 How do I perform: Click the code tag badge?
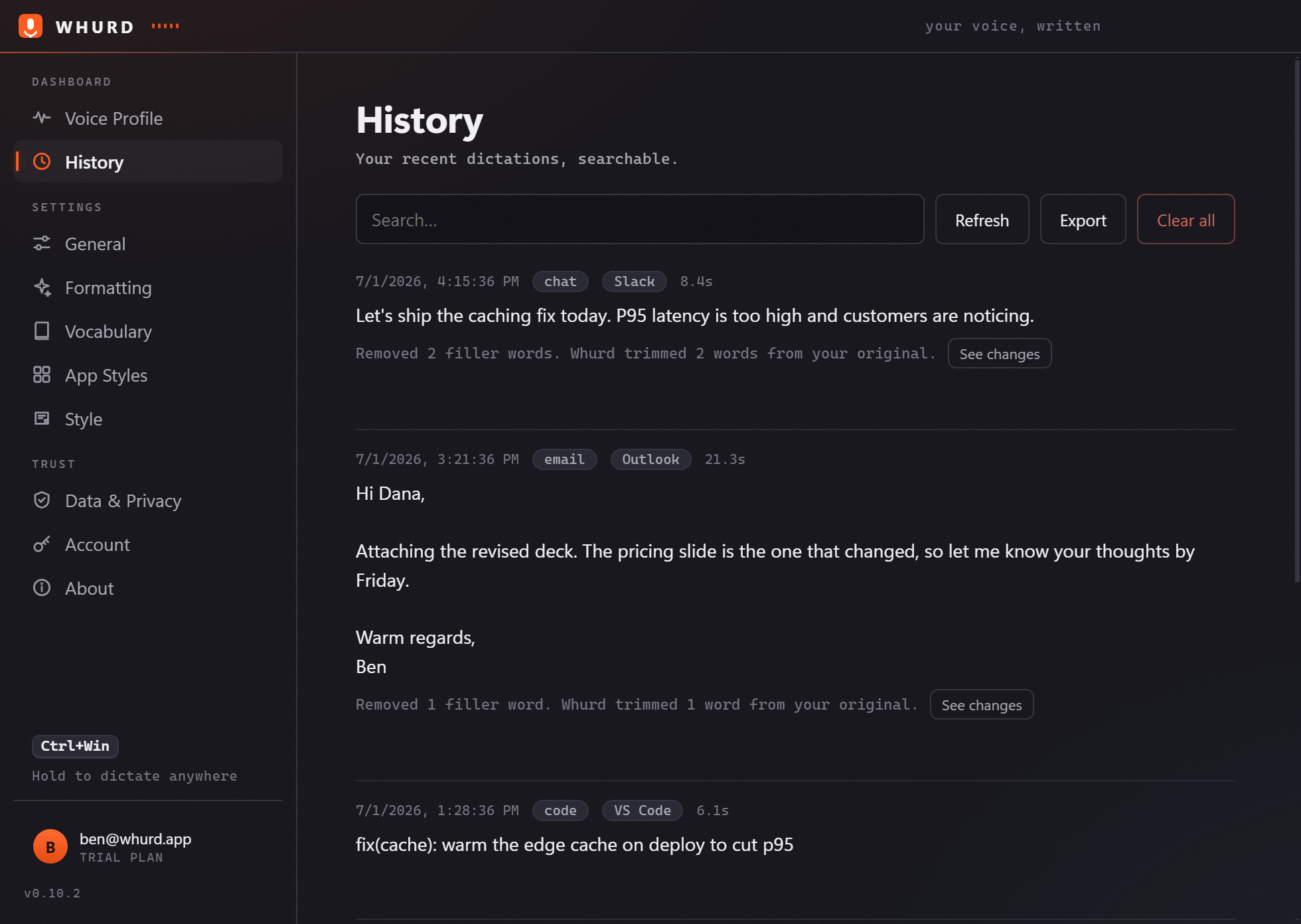[x=560, y=810]
